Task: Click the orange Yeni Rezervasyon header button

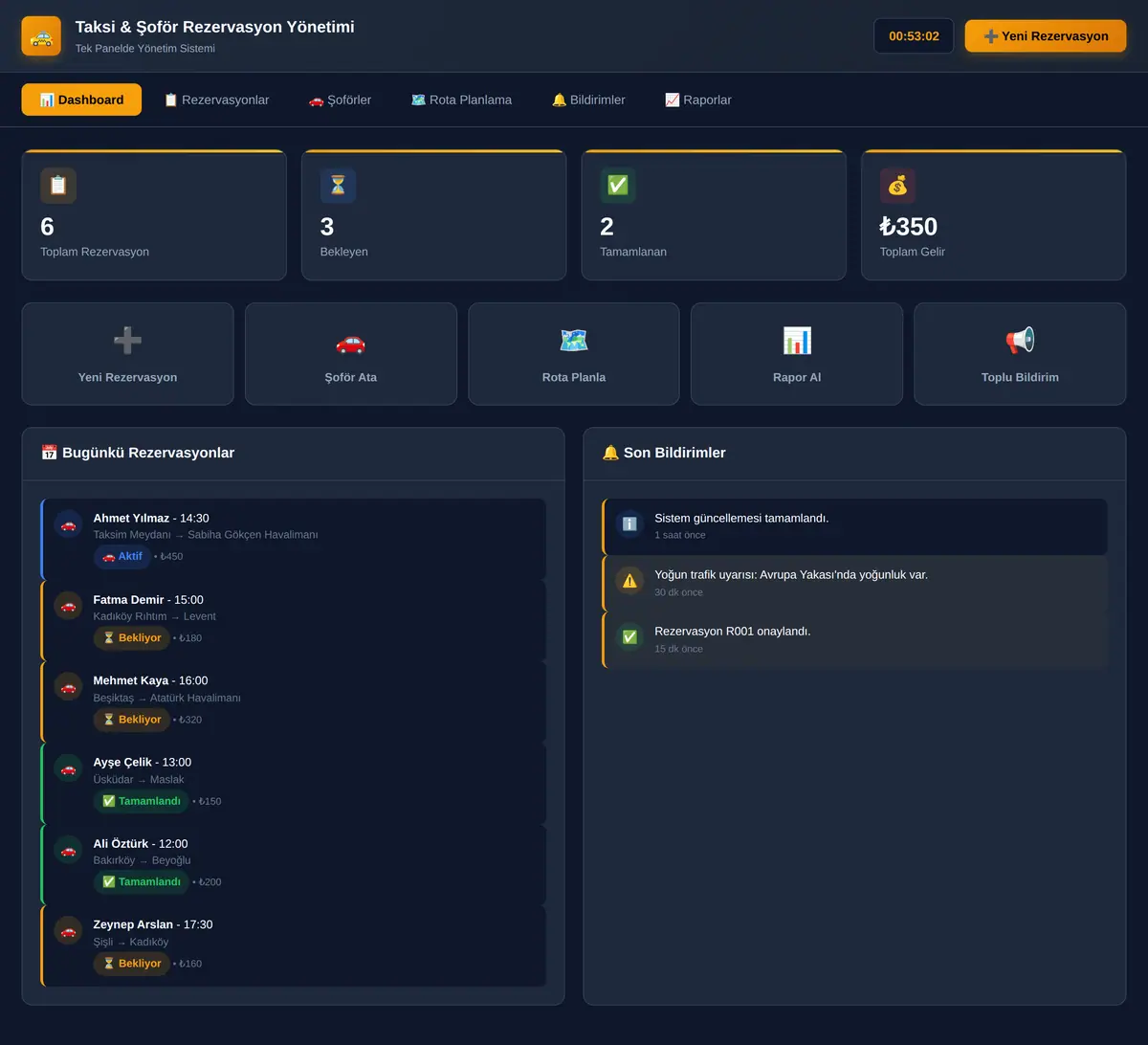Action: coord(1046,36)
